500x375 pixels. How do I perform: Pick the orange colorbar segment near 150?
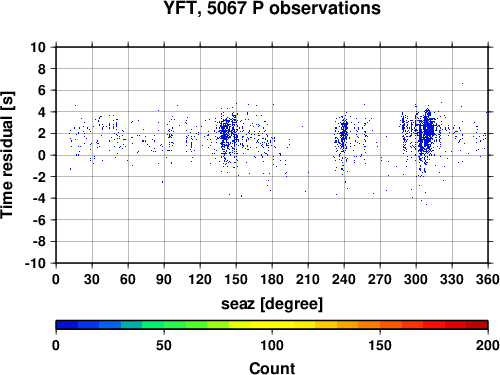click(x=380, y=325)
